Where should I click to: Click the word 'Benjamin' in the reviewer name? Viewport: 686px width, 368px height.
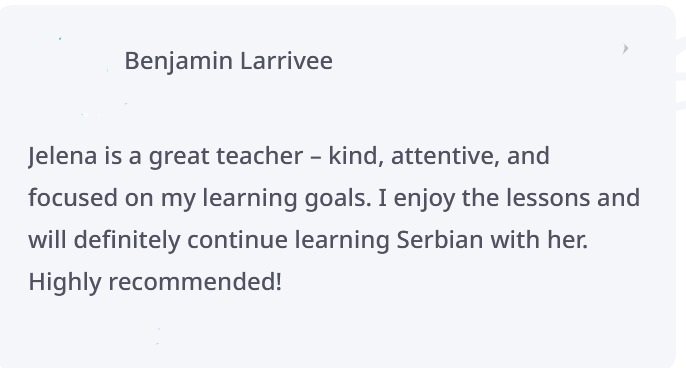(178, 61)
